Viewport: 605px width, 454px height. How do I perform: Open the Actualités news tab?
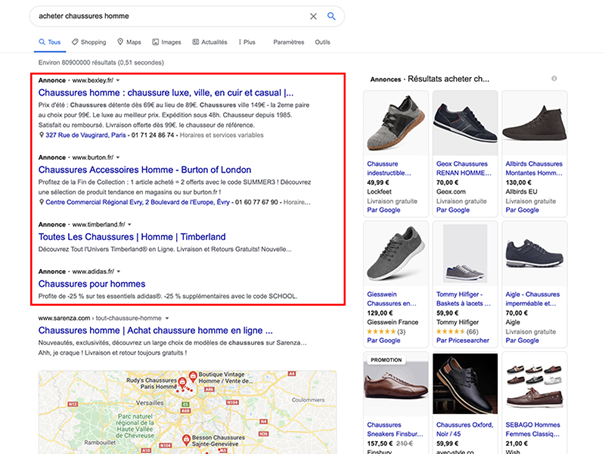point(210,43)
